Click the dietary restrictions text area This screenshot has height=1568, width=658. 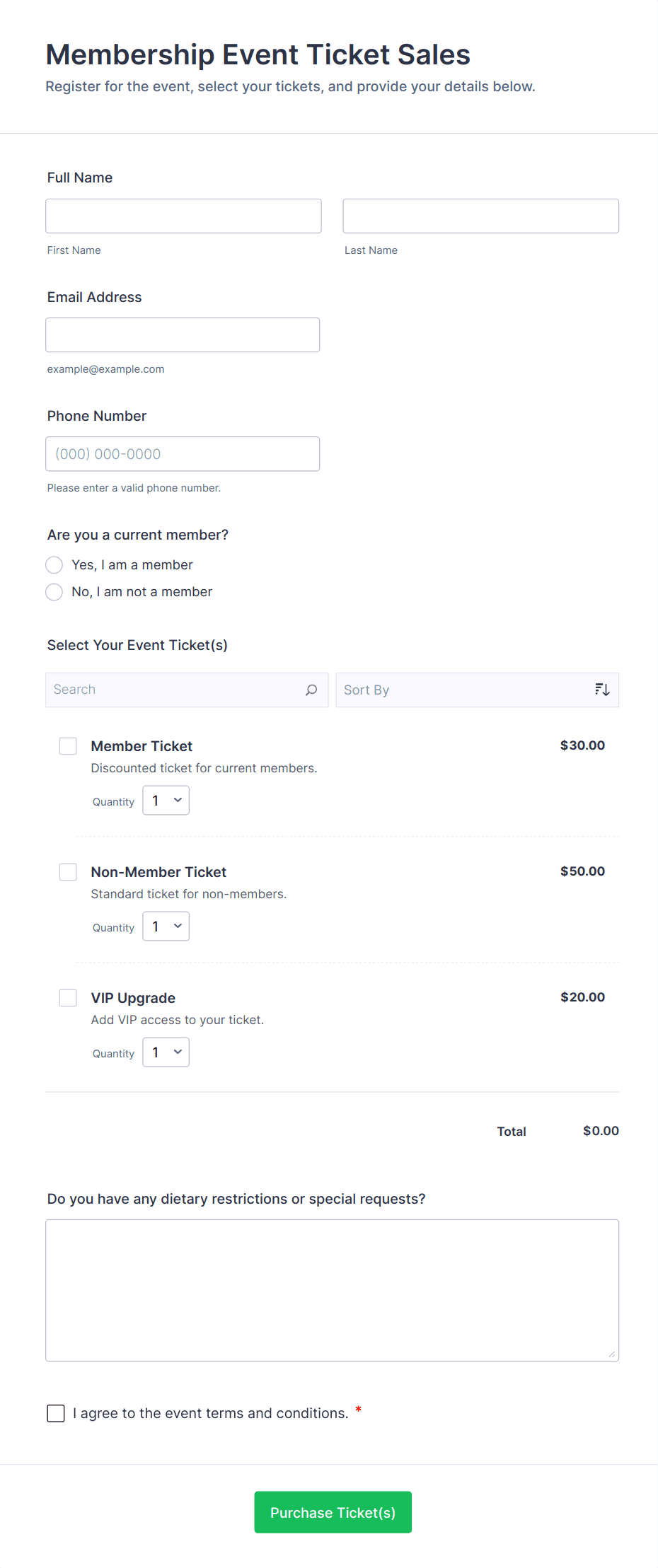click(332, 1290)
